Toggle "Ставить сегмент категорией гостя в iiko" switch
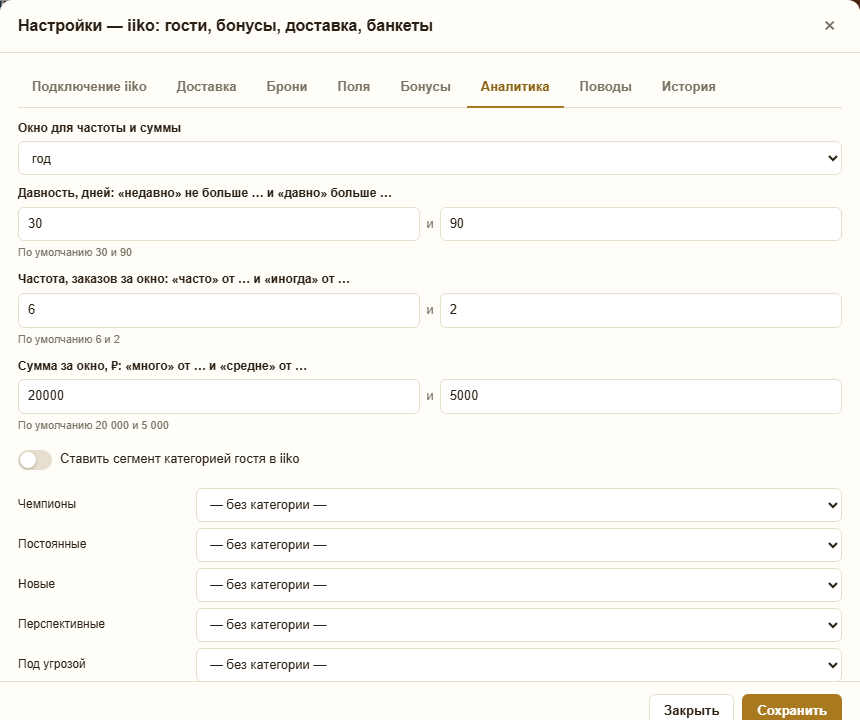This screenshot has height=720, width=860. pos(35,460)
